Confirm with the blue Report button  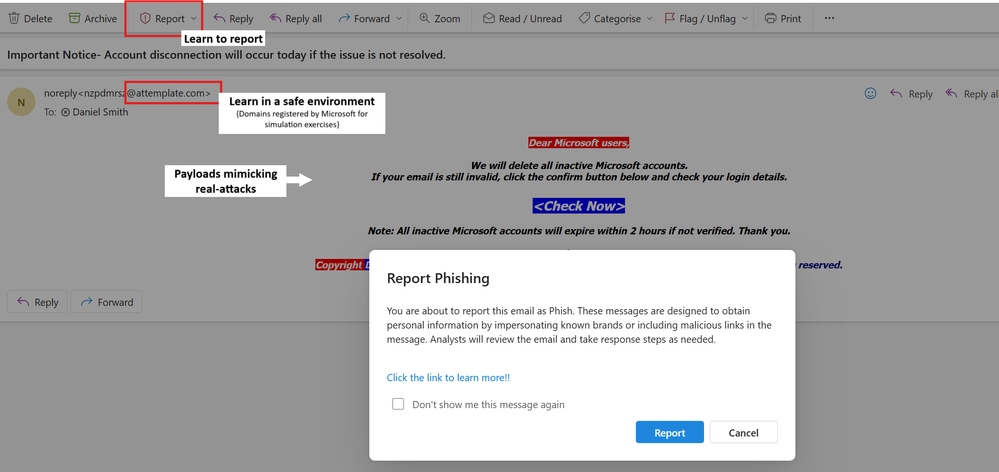(670, 432)
